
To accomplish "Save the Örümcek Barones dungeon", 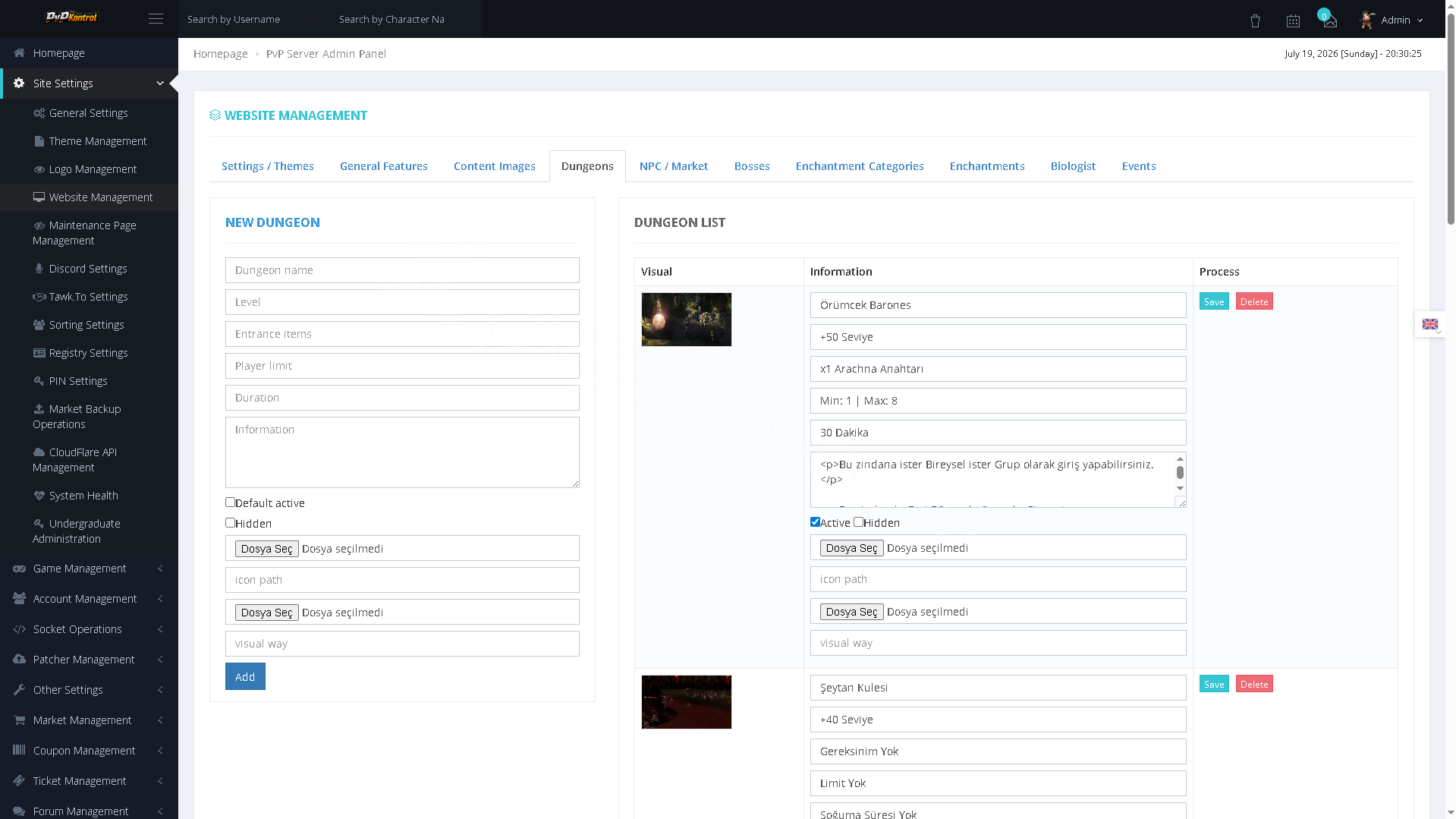I will point(1214,301).
